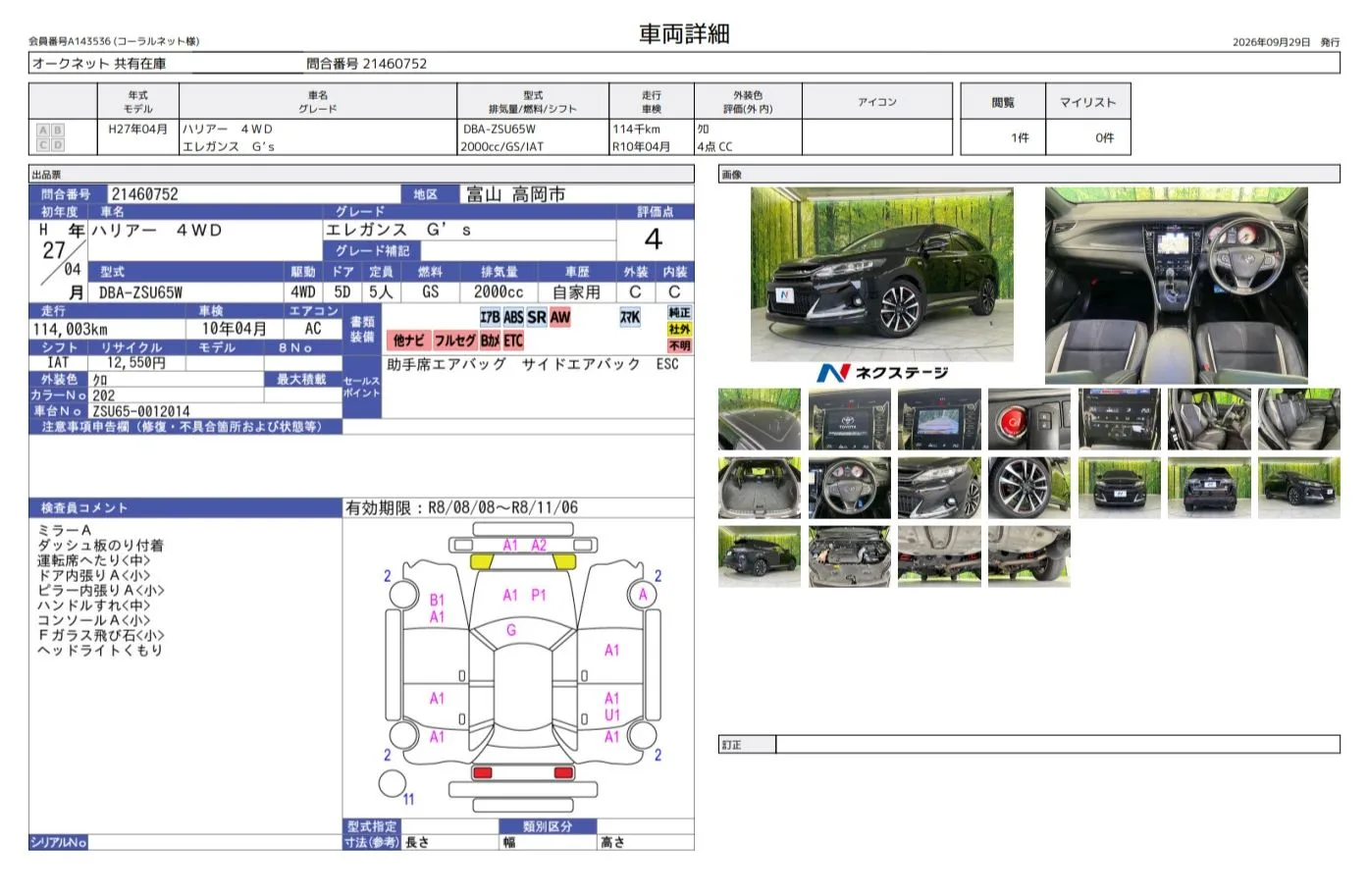The height and width of the screenshot is (896, 1369).
Task: Click the SR sunroof equipment icon
Action: pyautogui.click(x=536, y=317)
